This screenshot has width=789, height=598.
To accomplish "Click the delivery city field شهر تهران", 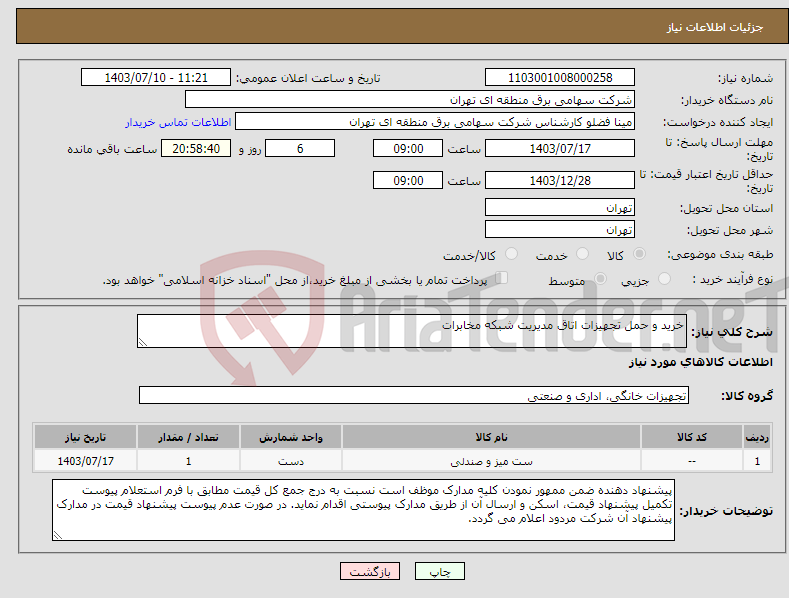I will pos(560,230).
